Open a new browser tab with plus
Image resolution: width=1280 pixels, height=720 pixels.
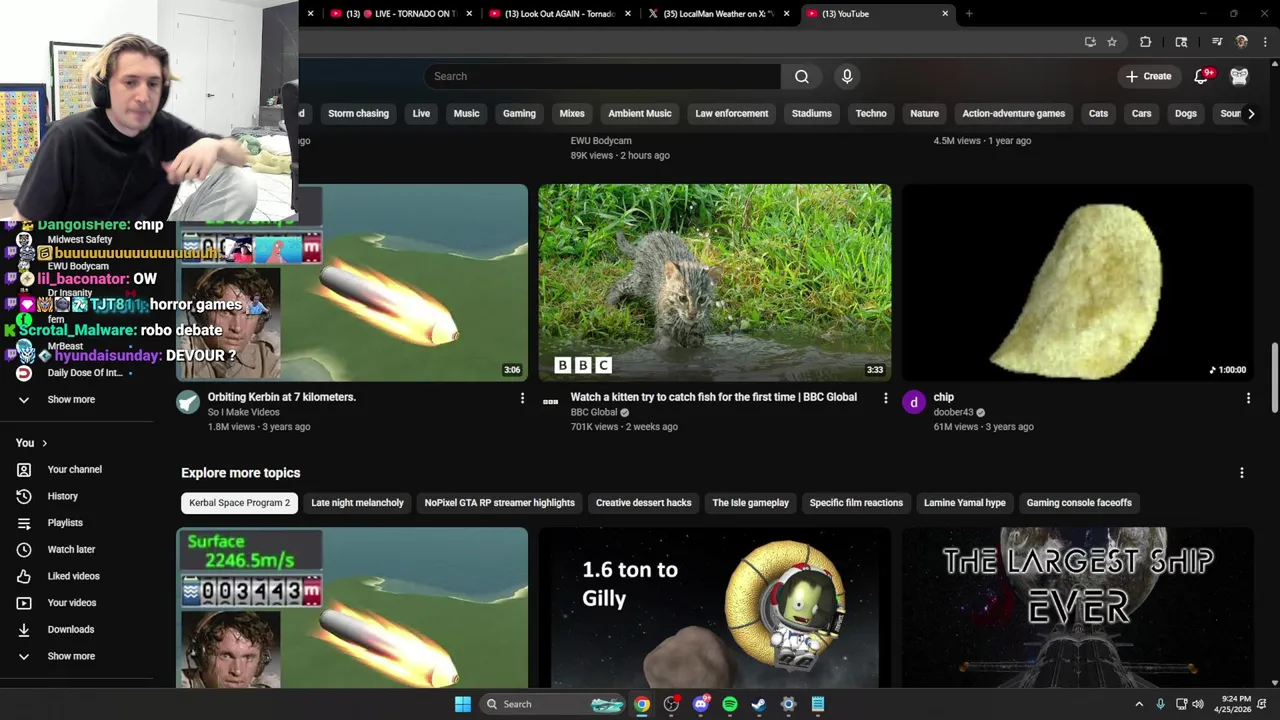(x=969, y=14)
